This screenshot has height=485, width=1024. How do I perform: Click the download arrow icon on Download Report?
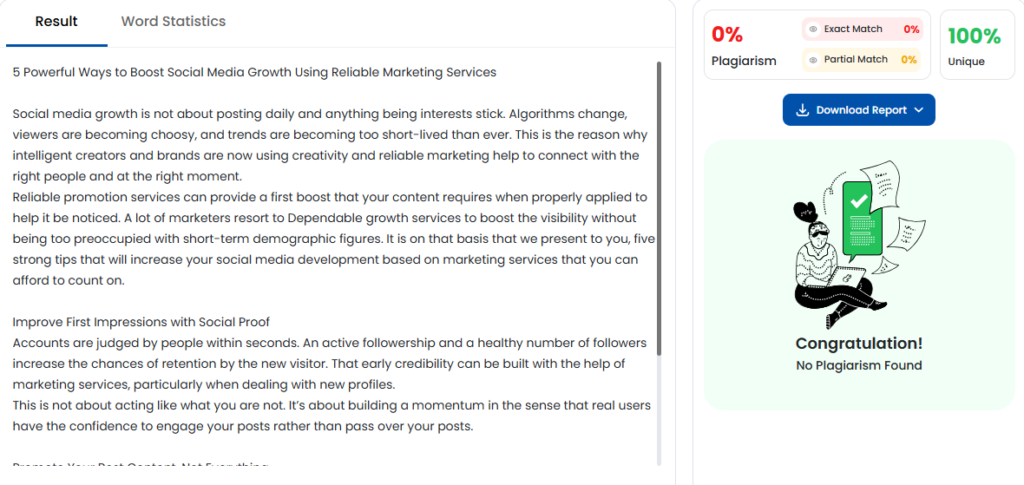pos(802,110)
